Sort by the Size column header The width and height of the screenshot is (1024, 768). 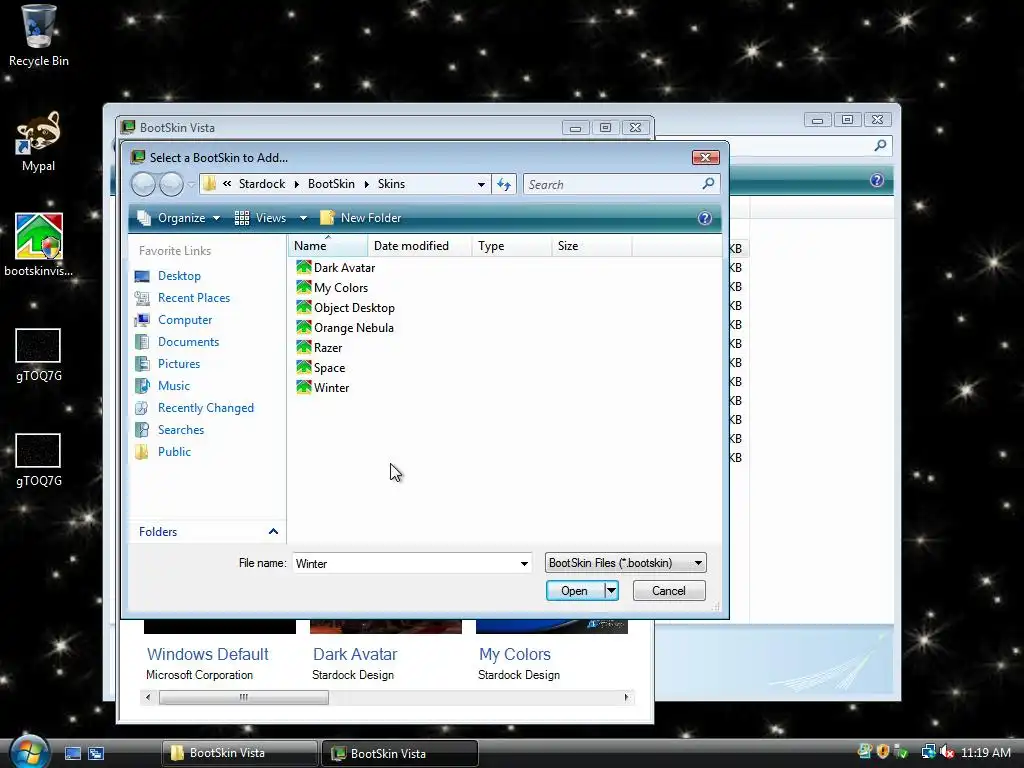592,246
